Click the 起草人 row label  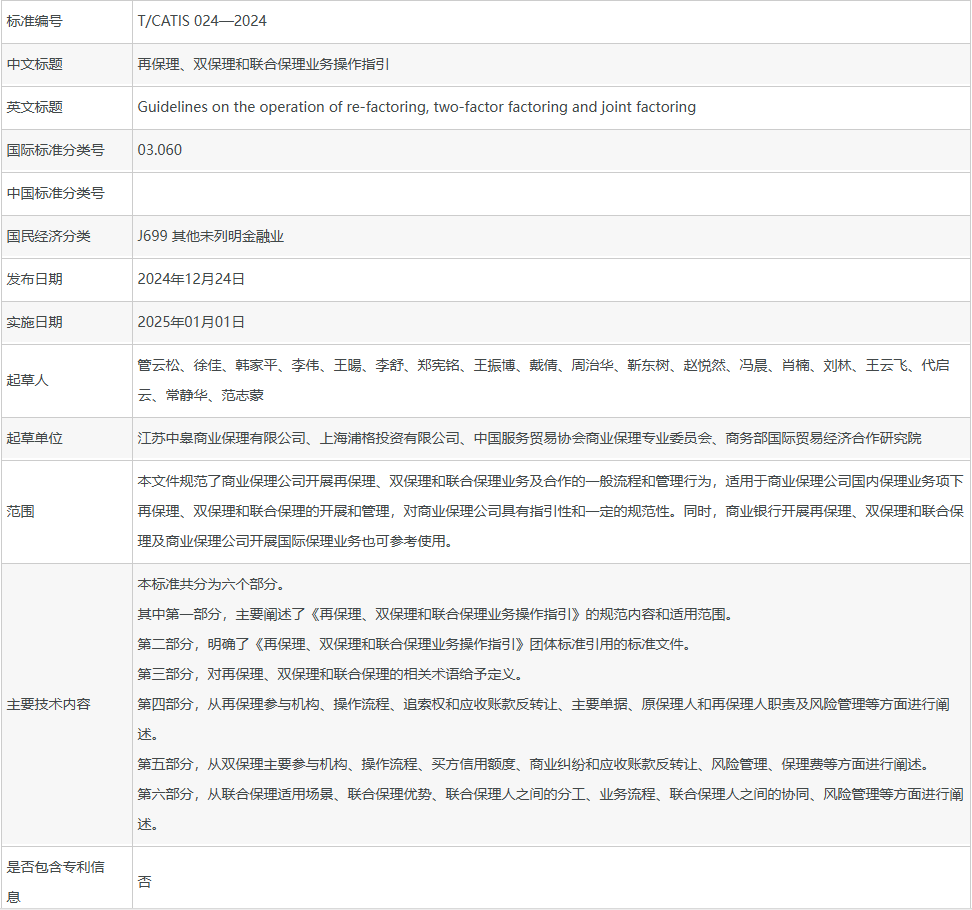(x=28, y=380)
